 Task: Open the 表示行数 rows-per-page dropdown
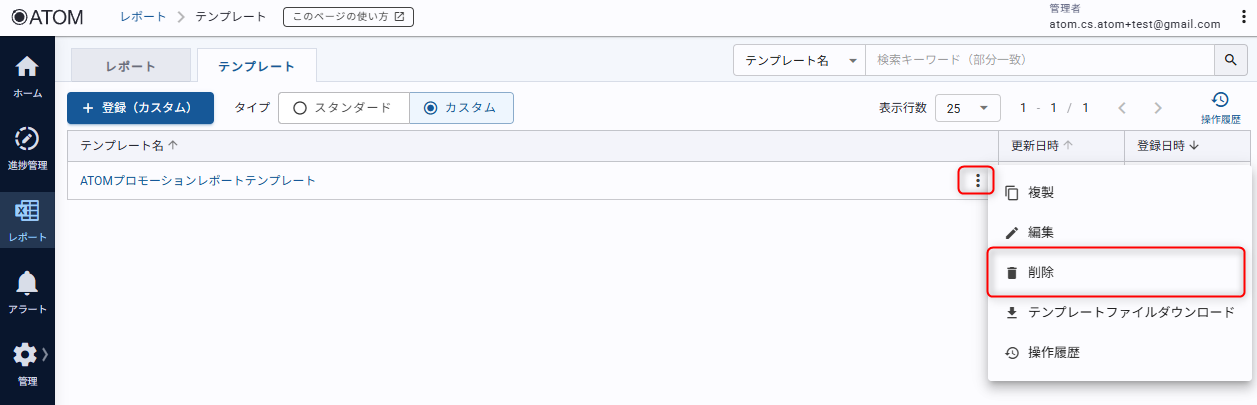coord(967,108)
